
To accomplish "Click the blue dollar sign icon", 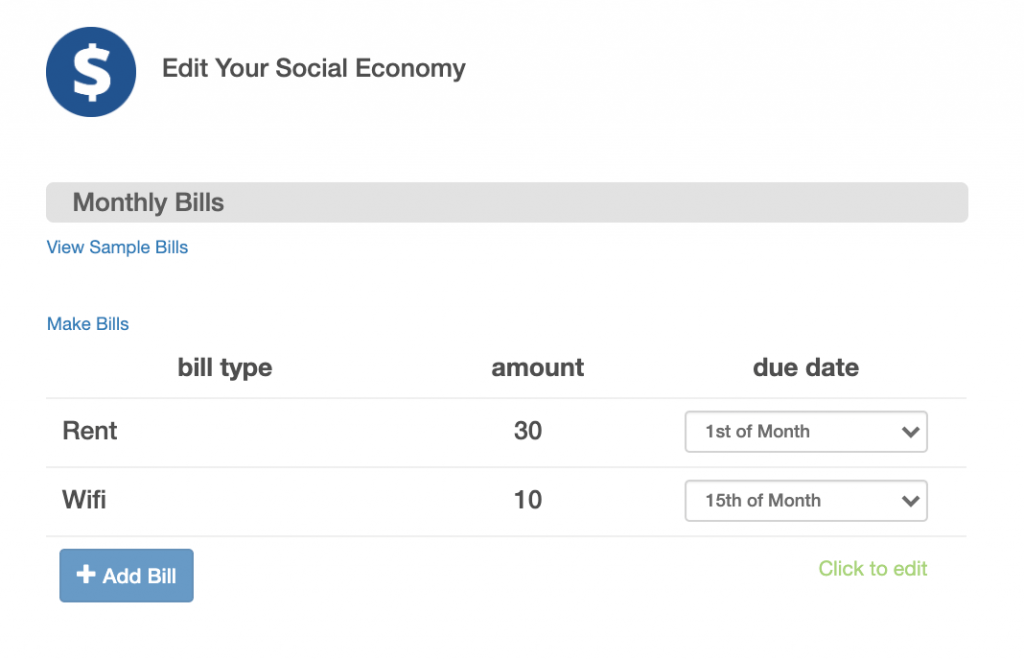I will click(x=91, y=72).
